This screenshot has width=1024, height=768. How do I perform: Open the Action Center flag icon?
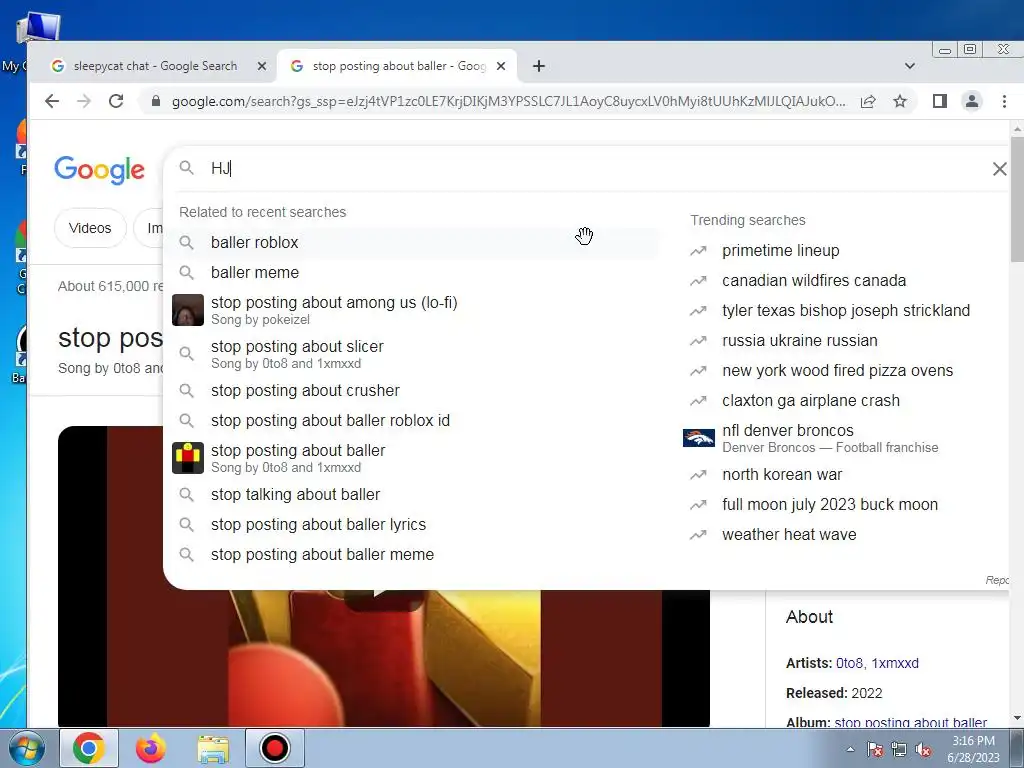pos(875,749)
